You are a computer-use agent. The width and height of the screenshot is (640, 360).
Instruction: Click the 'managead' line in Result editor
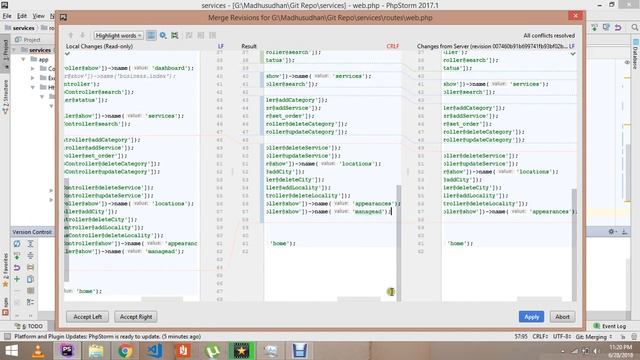329,211
